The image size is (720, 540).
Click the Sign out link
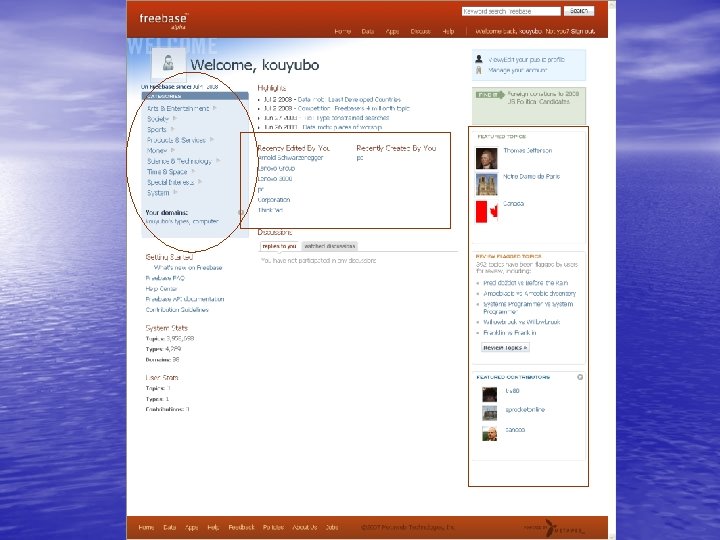click(x=583, y=31)
